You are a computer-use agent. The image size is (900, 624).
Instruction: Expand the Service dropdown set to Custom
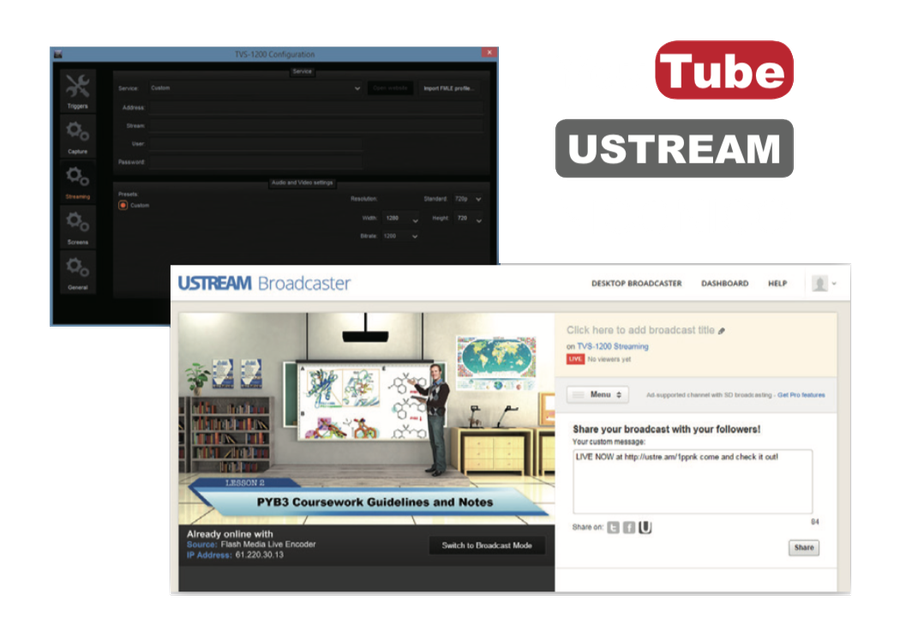click(x=256, y=88)
